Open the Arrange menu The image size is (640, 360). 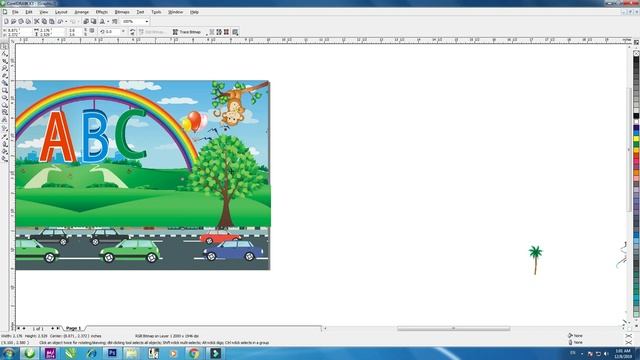[x=81, y=12]
